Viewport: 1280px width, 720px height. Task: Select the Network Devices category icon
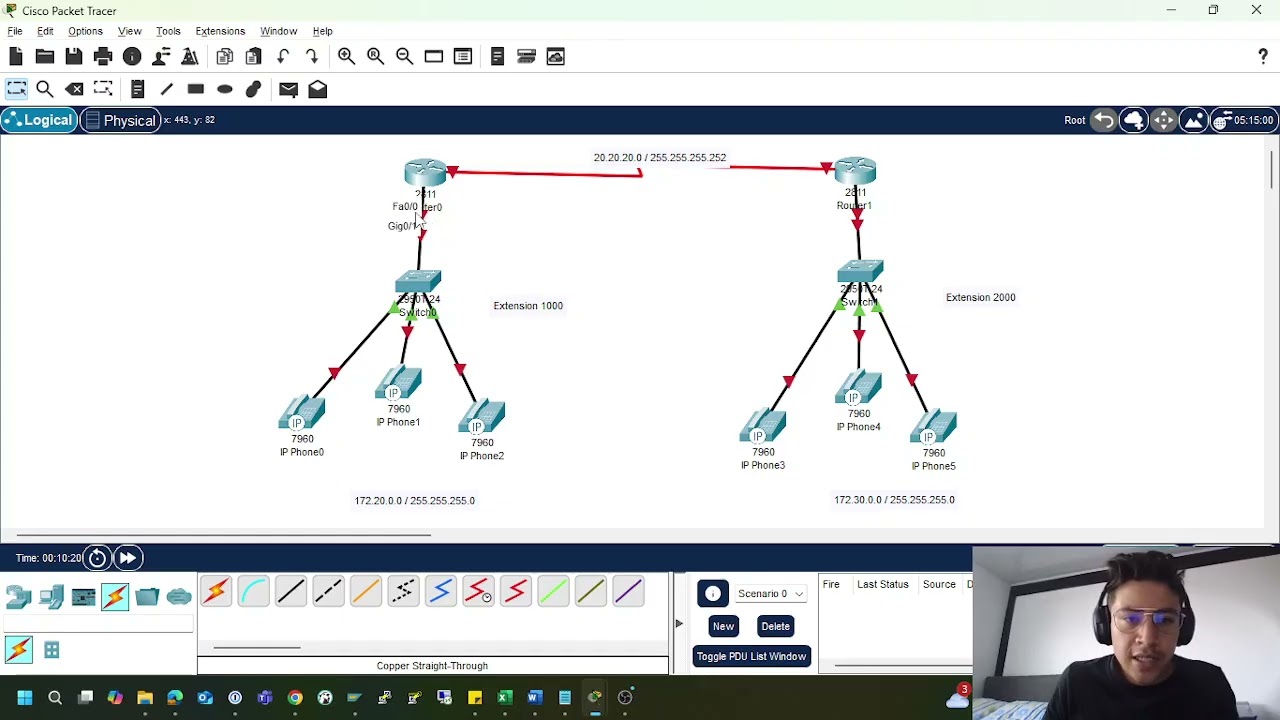(x=18, y=597)
